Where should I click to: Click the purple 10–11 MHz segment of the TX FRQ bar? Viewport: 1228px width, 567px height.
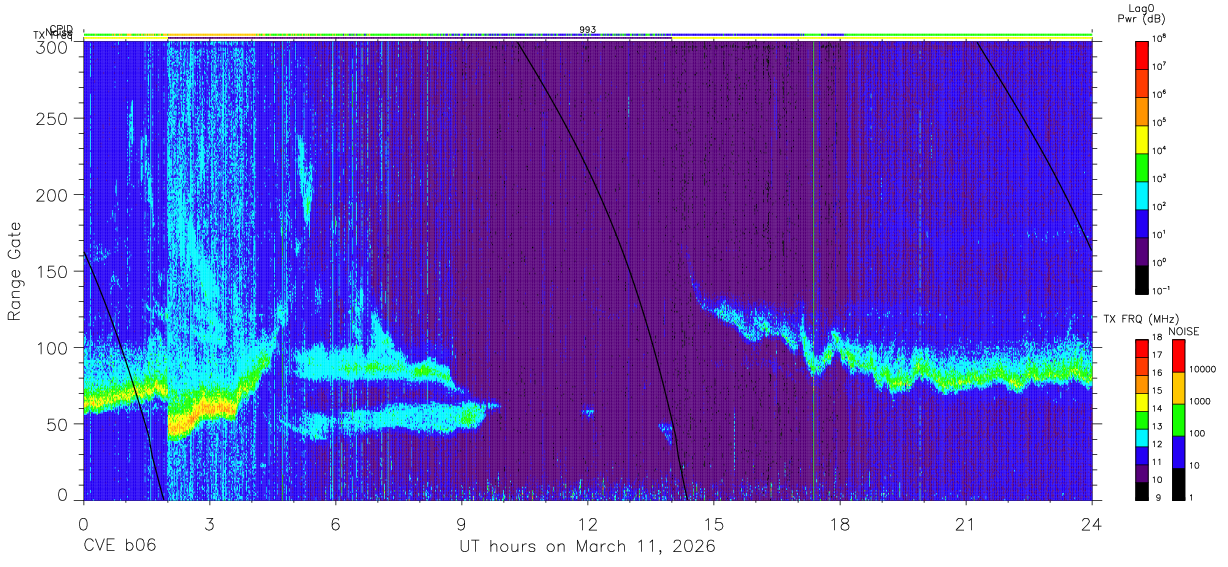pyautogui.click(x=1142, y=472)
